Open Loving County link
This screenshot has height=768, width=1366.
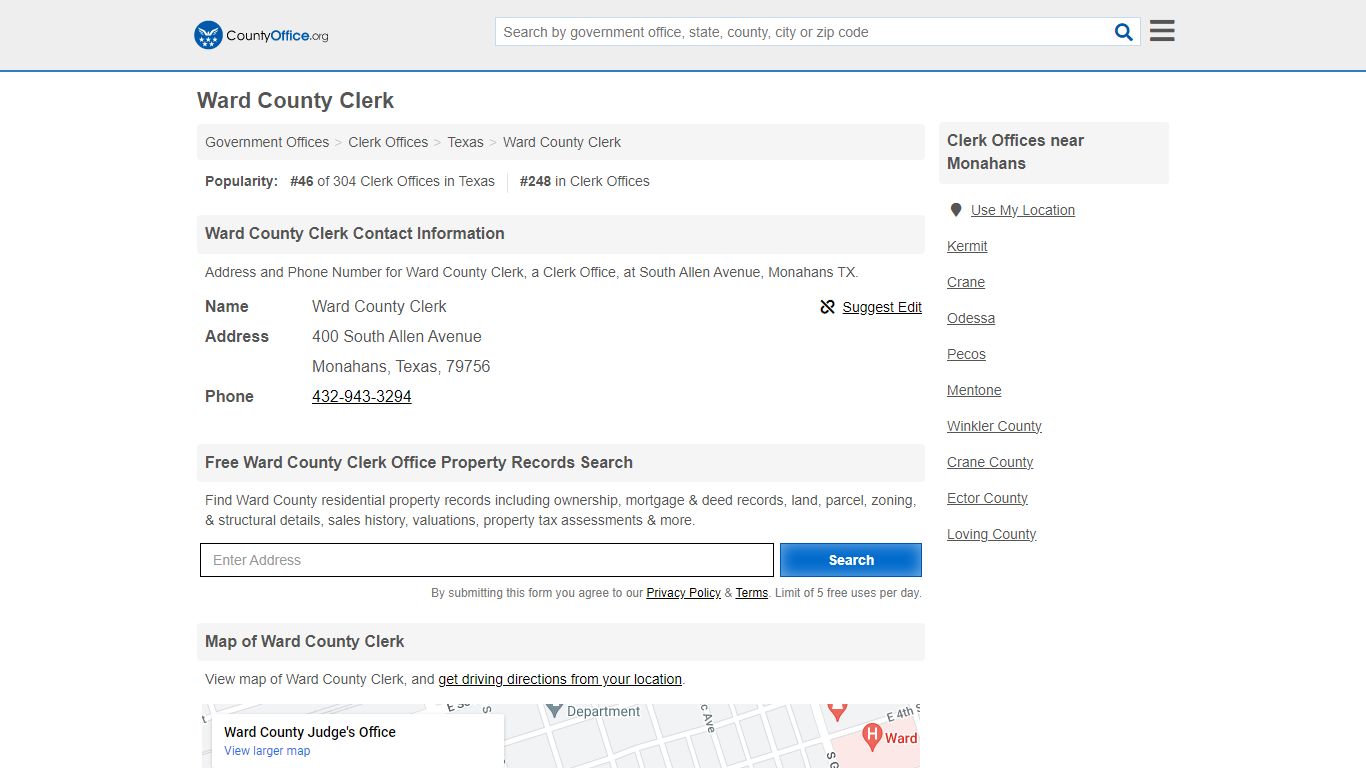(991, 534)
